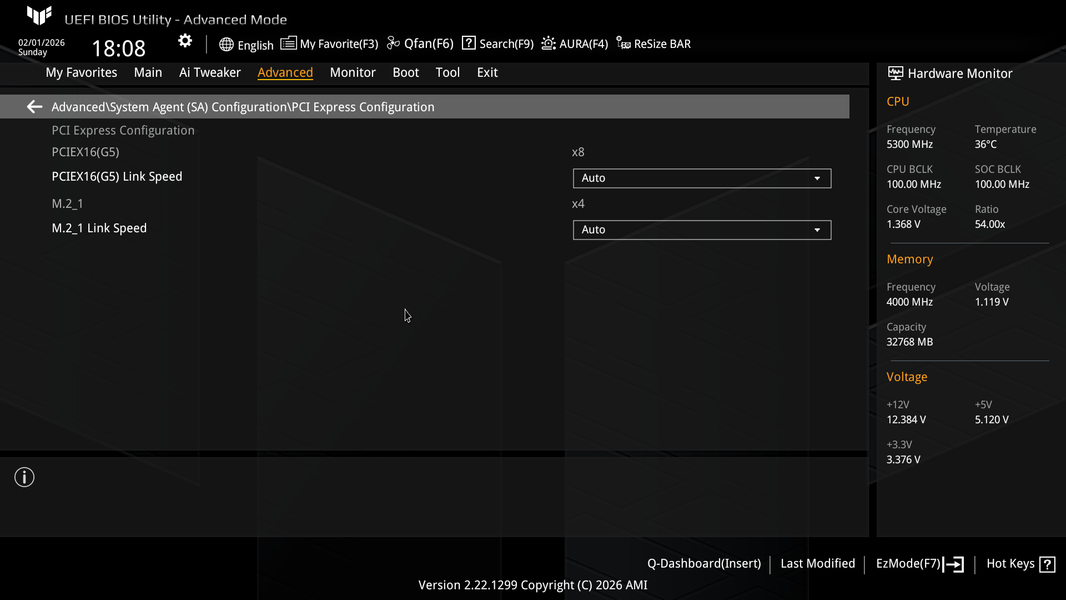This screenshot has width=1066, height=600.
Task: Click the Hardware Monitor display icon
Action: click(895, 73)
